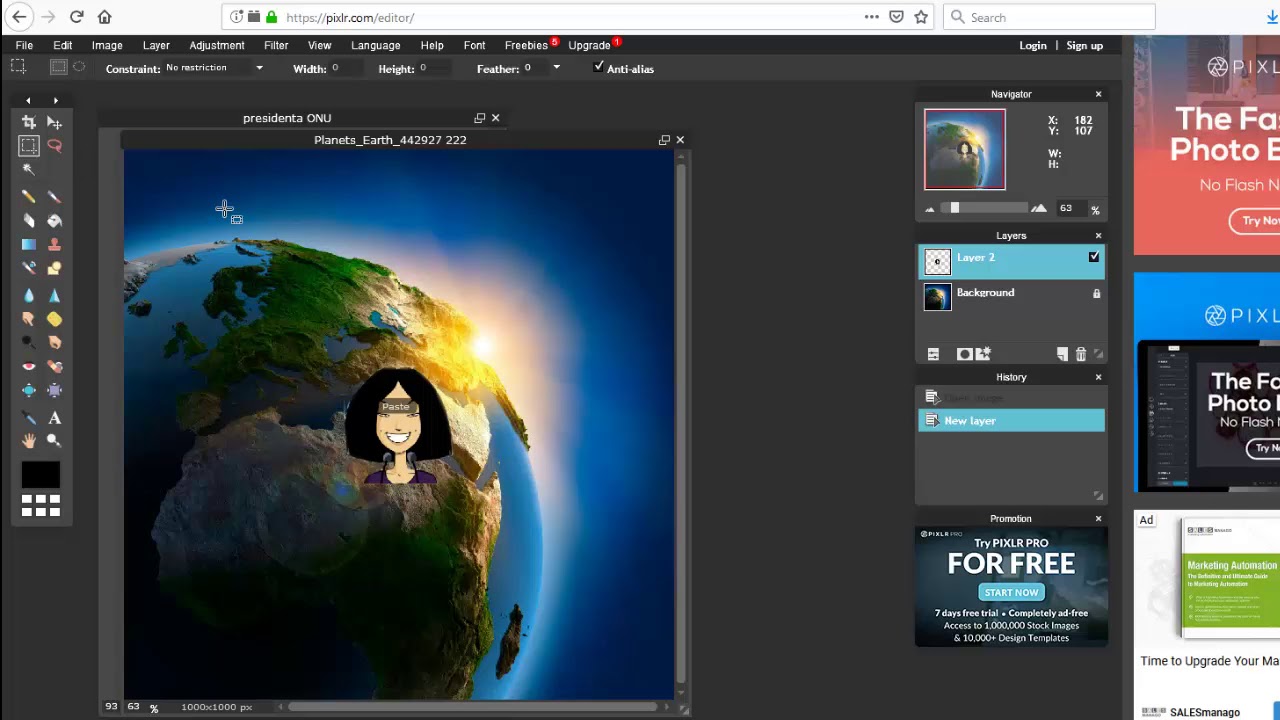1280x720 pixels.
Task: Select the Drawing shapes tool
Action: [x=54, y=269]
